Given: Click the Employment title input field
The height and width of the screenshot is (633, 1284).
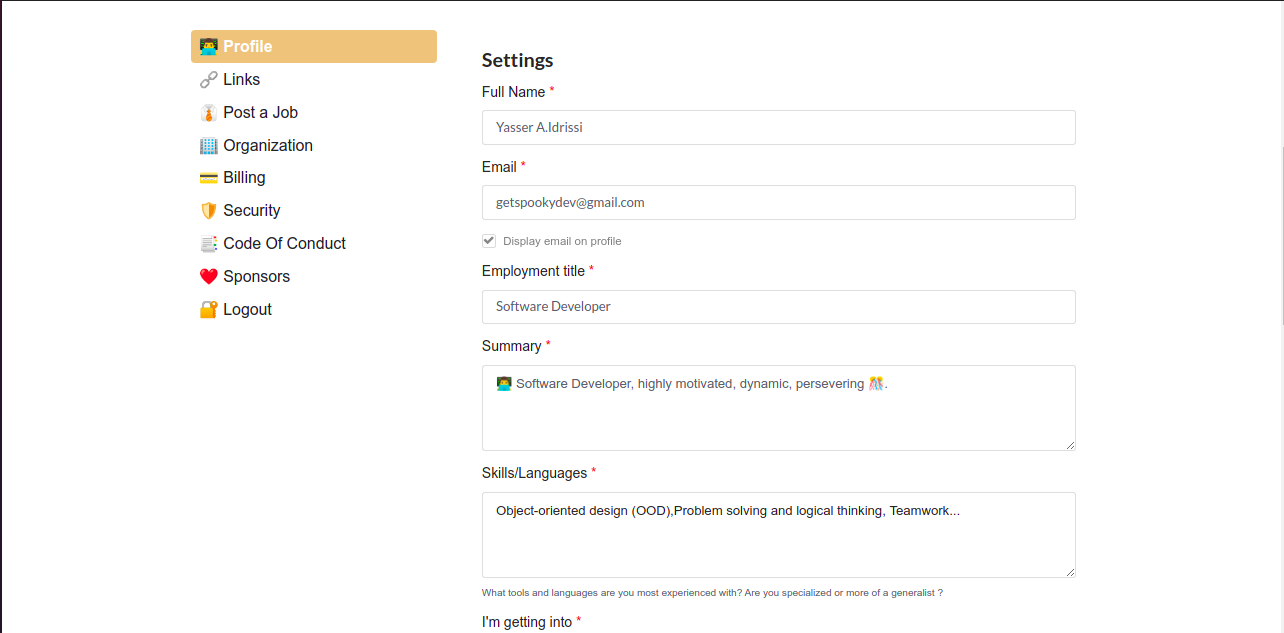Looking at the screenshot, I should coord(778,307).
